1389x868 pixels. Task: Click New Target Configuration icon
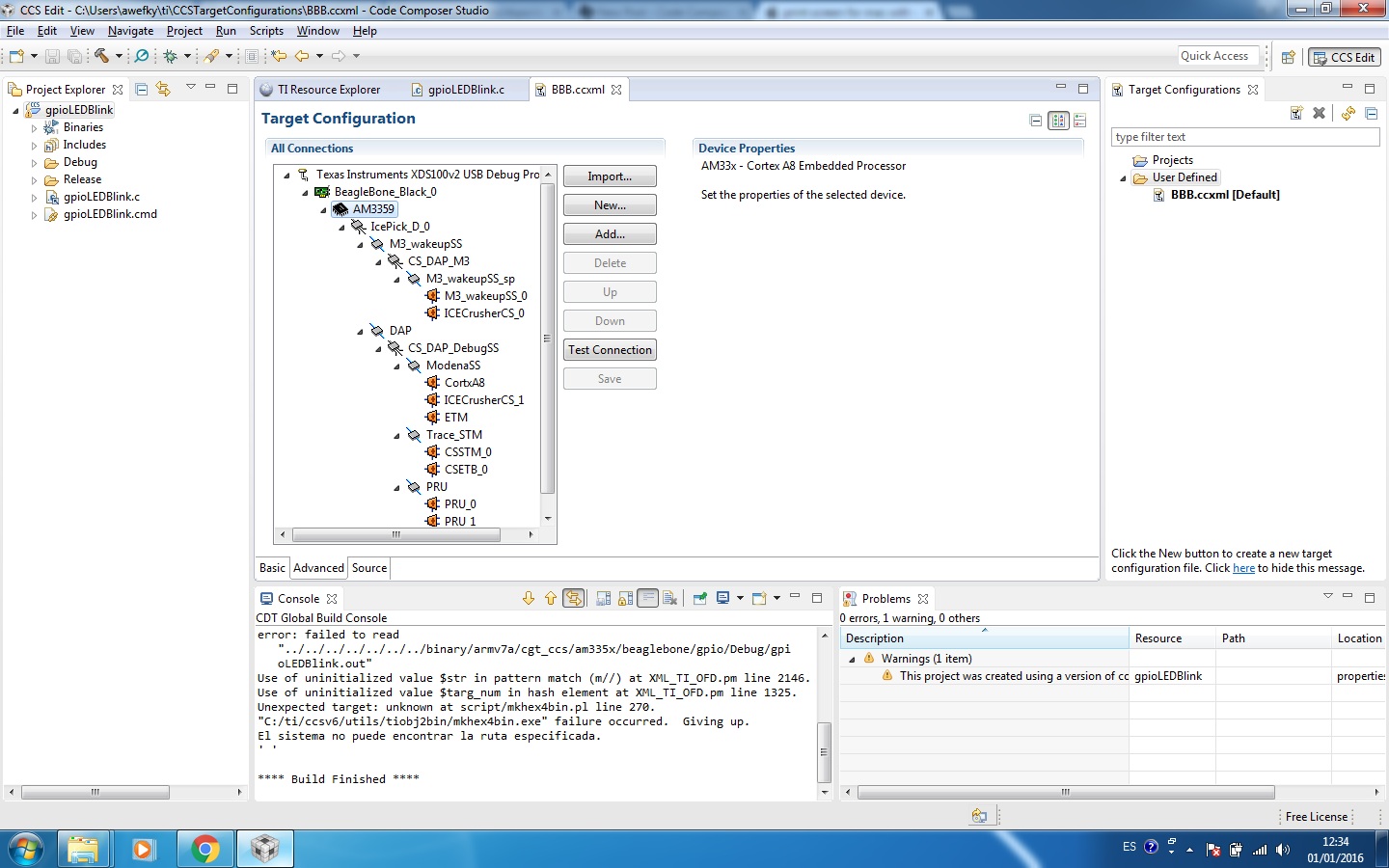coord(1296,113)
